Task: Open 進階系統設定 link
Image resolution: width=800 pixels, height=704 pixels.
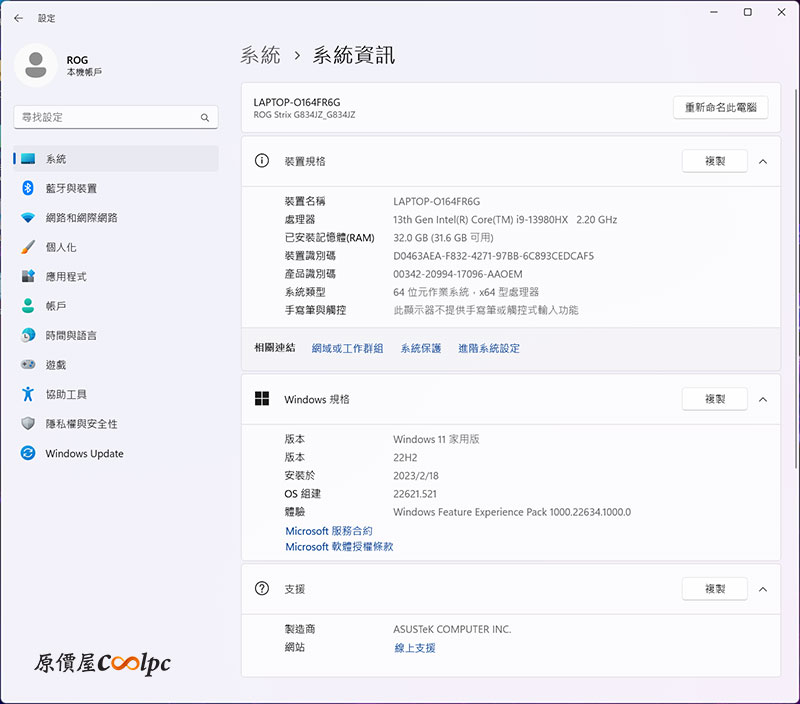Action: click(x=489, y=348)
